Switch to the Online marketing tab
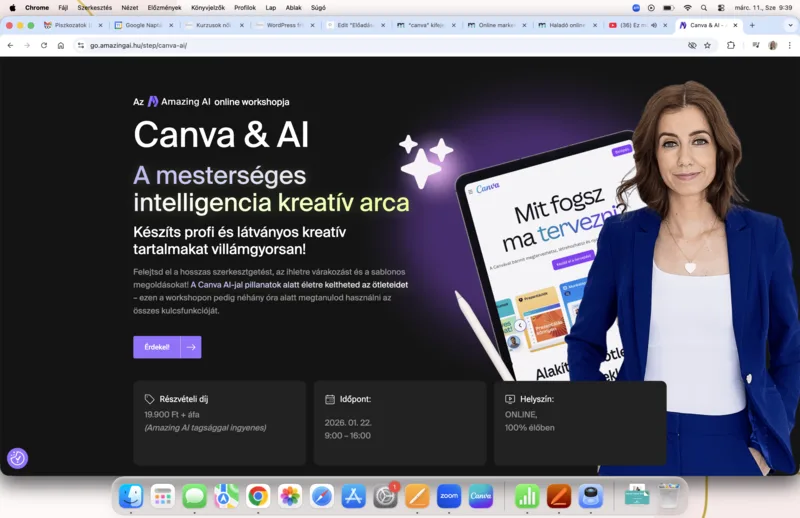Image resolution: width=800 pixels, height=518 pixels. 495,25
